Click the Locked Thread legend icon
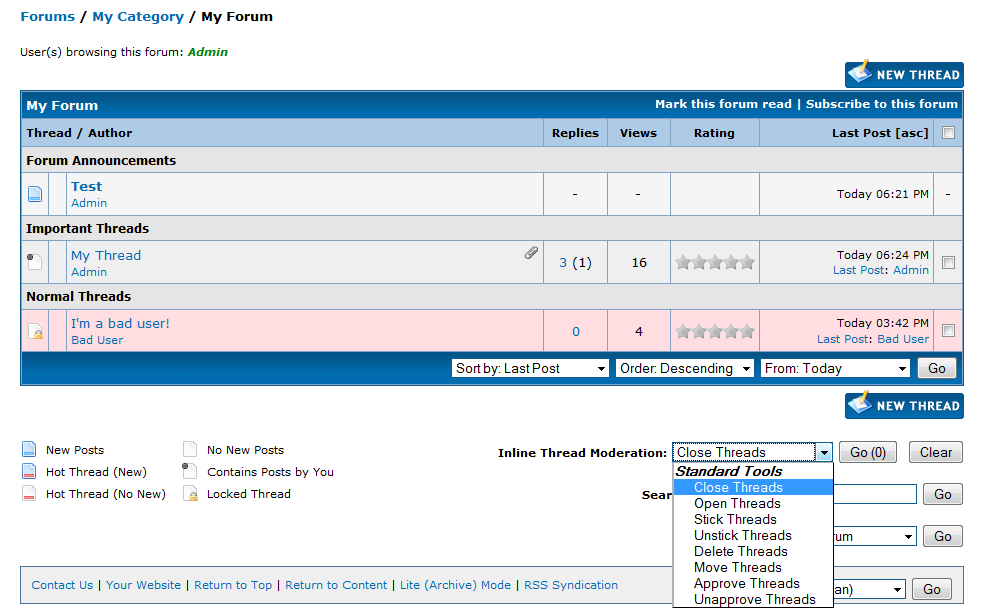The width and height of the screenshot is (984, 613). [190, 494]
